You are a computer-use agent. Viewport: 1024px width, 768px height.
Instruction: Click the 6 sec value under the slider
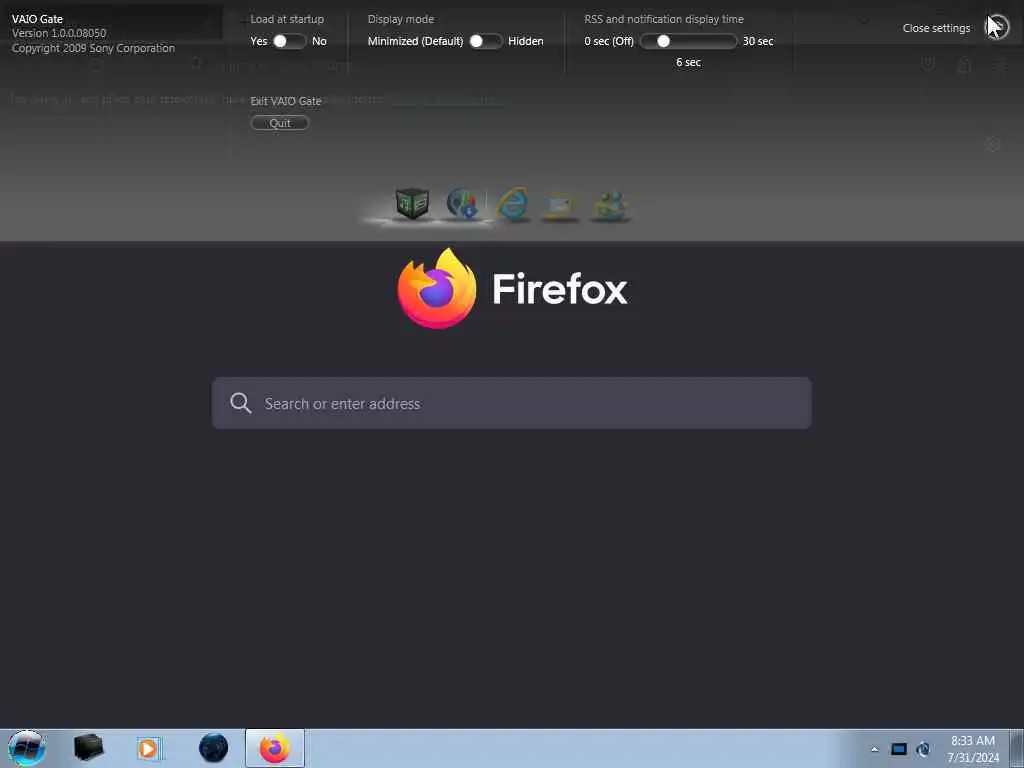688,62
